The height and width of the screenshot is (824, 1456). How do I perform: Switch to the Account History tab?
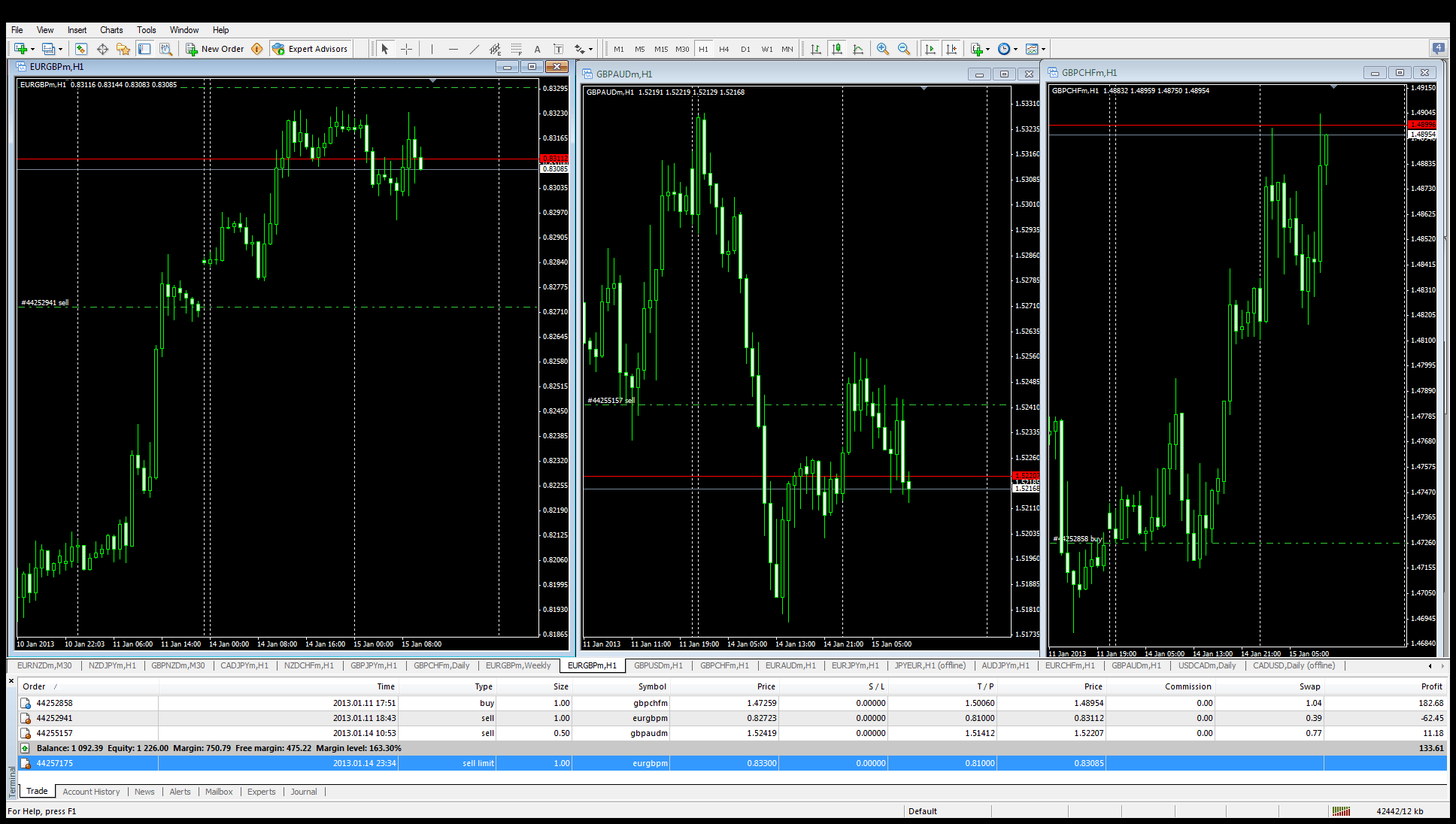coord(91,792)
